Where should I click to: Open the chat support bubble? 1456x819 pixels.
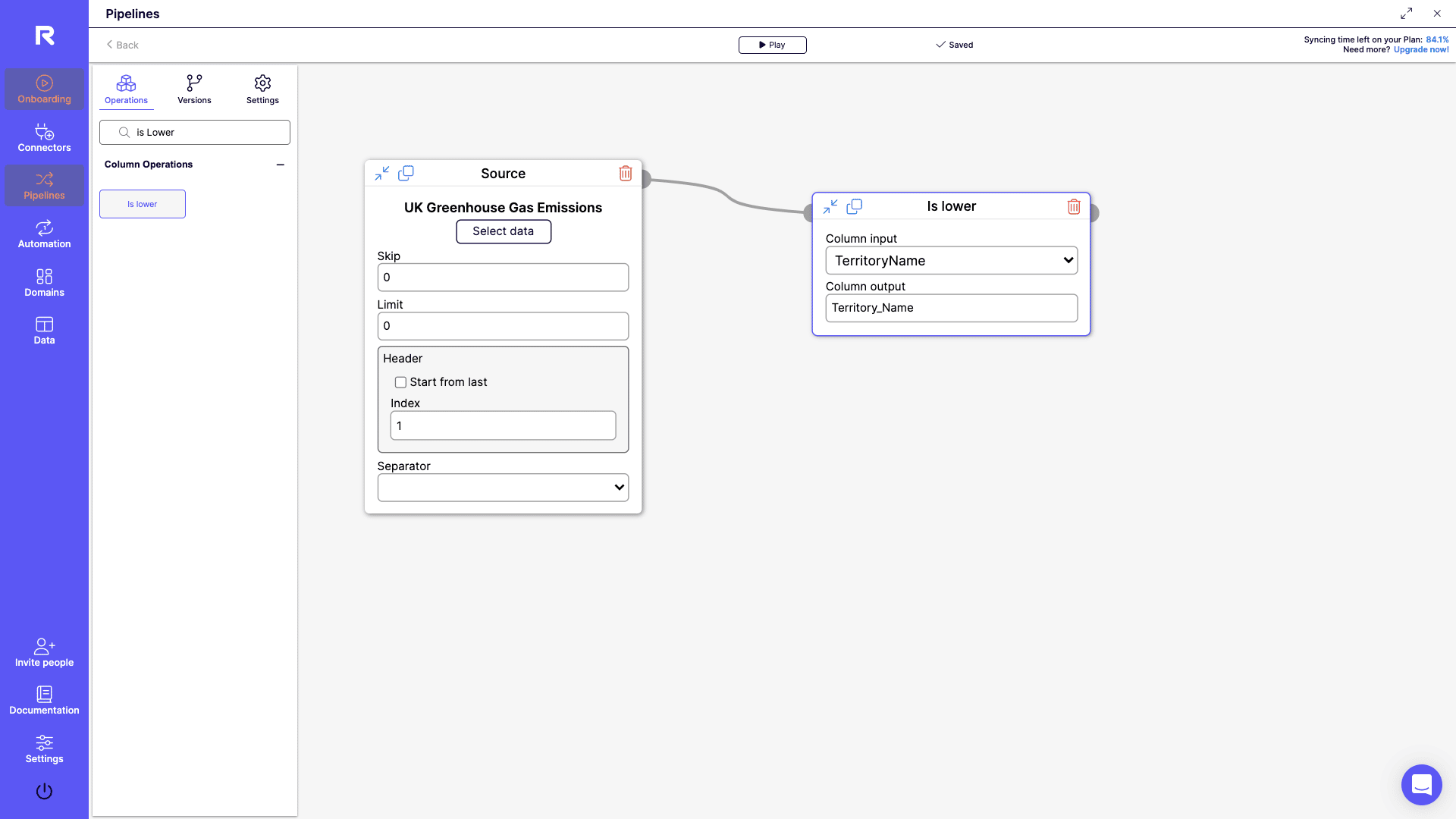1421,784
